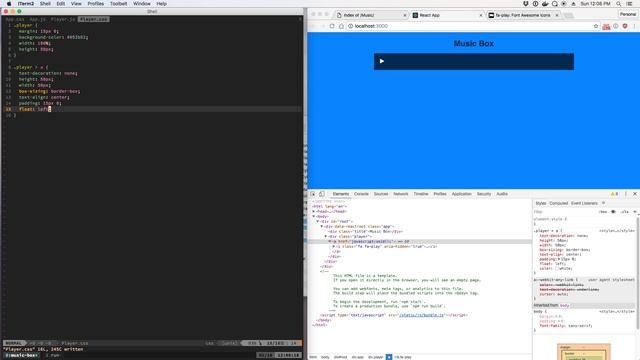Open the Event Listeners tab
The height and width of the screenshot is (360, 640).
584,203
